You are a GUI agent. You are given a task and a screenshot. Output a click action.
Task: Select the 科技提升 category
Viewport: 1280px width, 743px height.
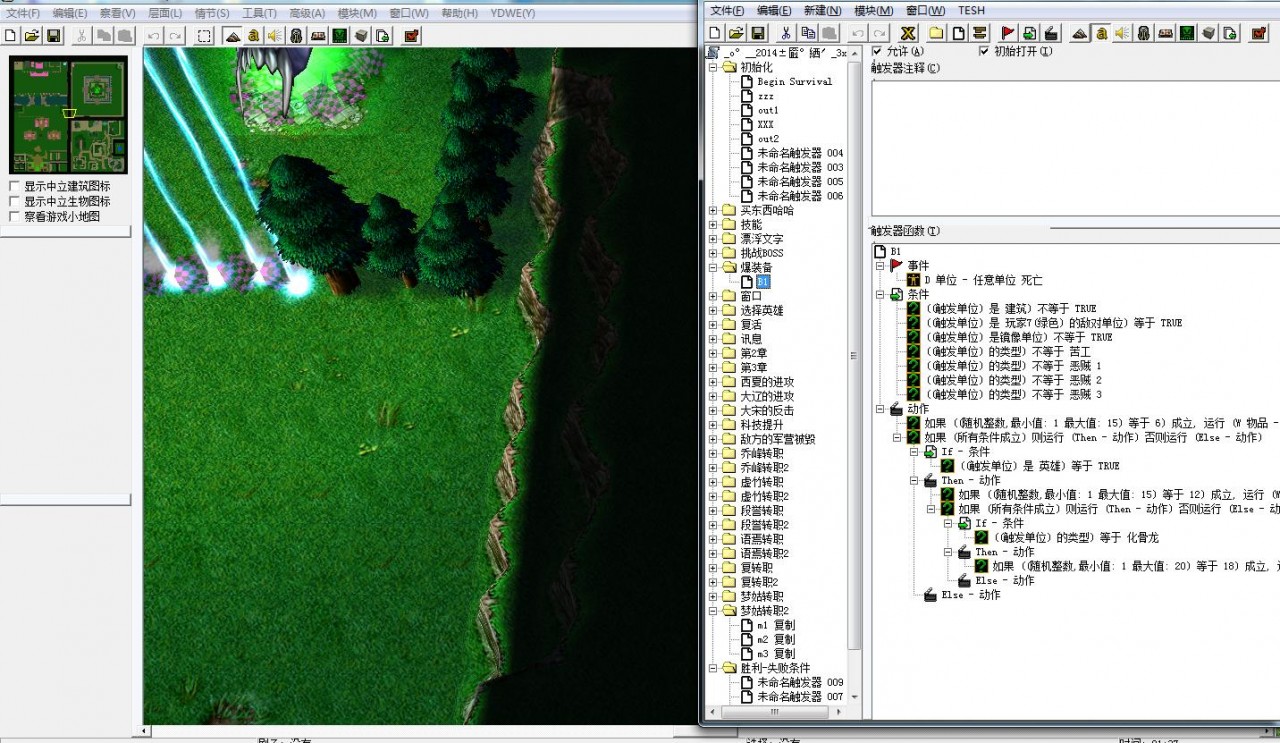761,425
